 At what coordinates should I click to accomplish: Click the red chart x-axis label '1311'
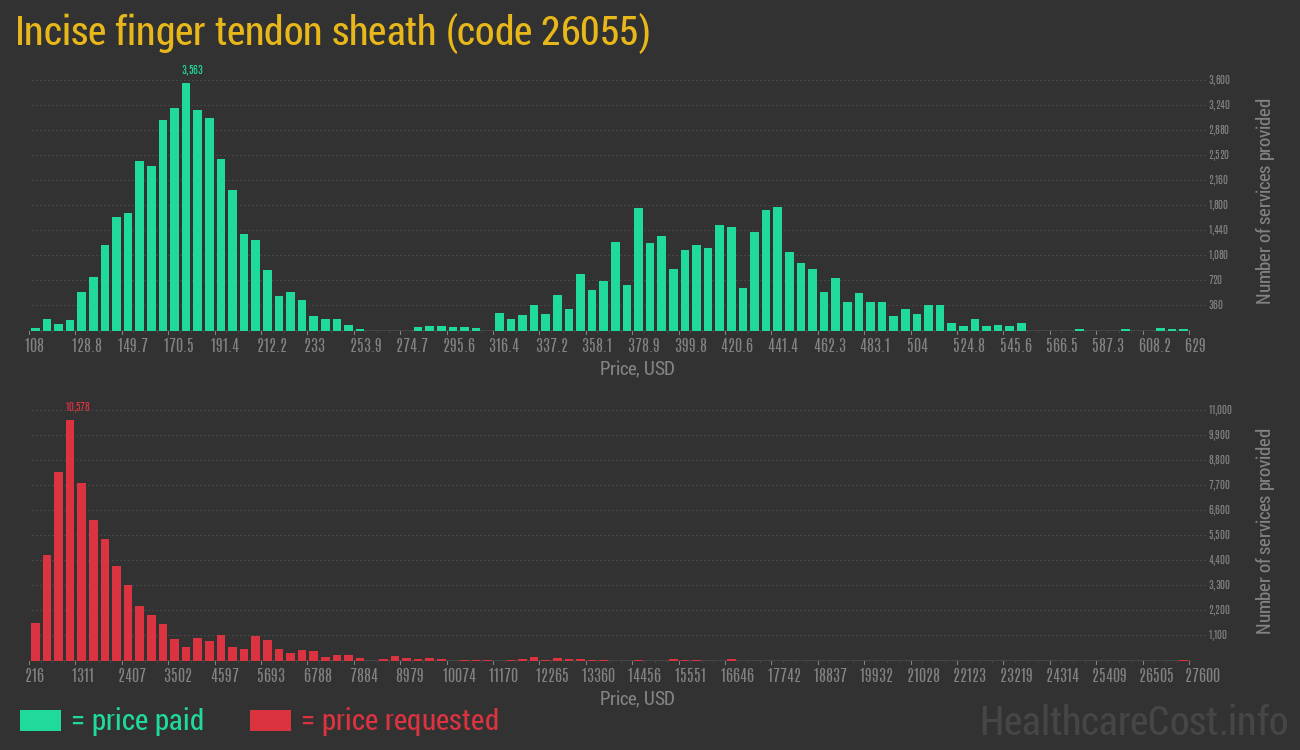click(x=83, y=676)
